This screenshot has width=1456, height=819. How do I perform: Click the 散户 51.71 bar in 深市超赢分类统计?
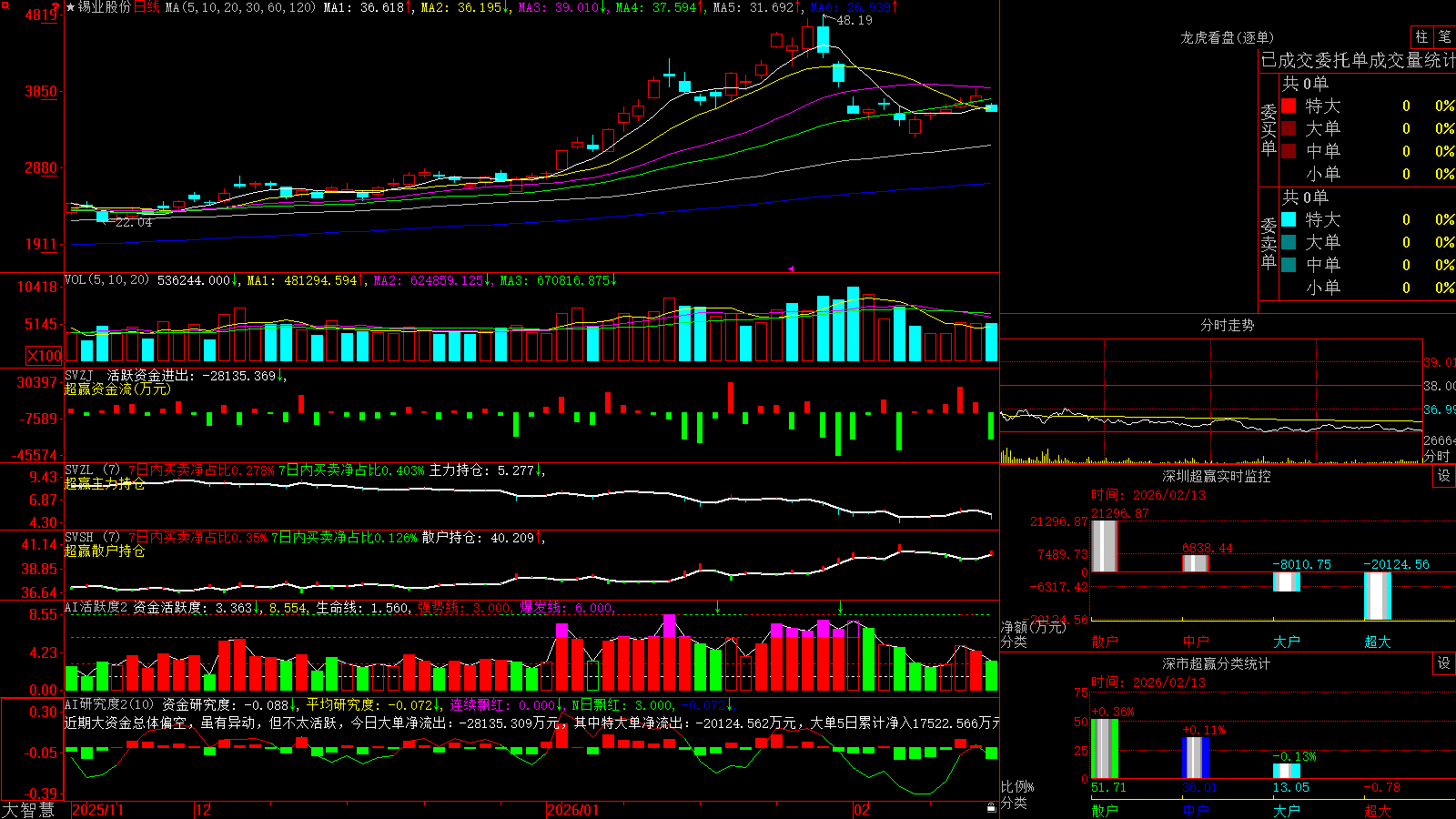[1104, 749]
